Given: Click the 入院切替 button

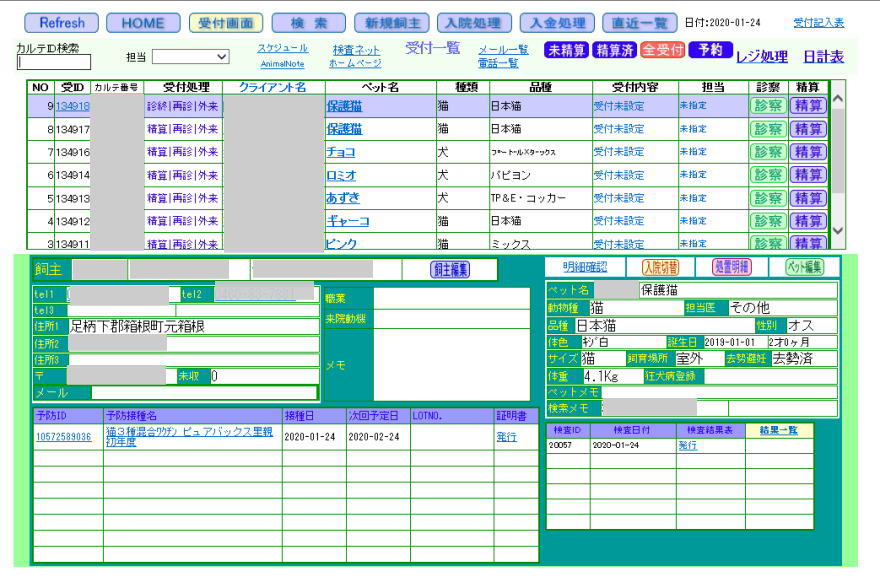Looking at the screenshot, I should (660, 267).
